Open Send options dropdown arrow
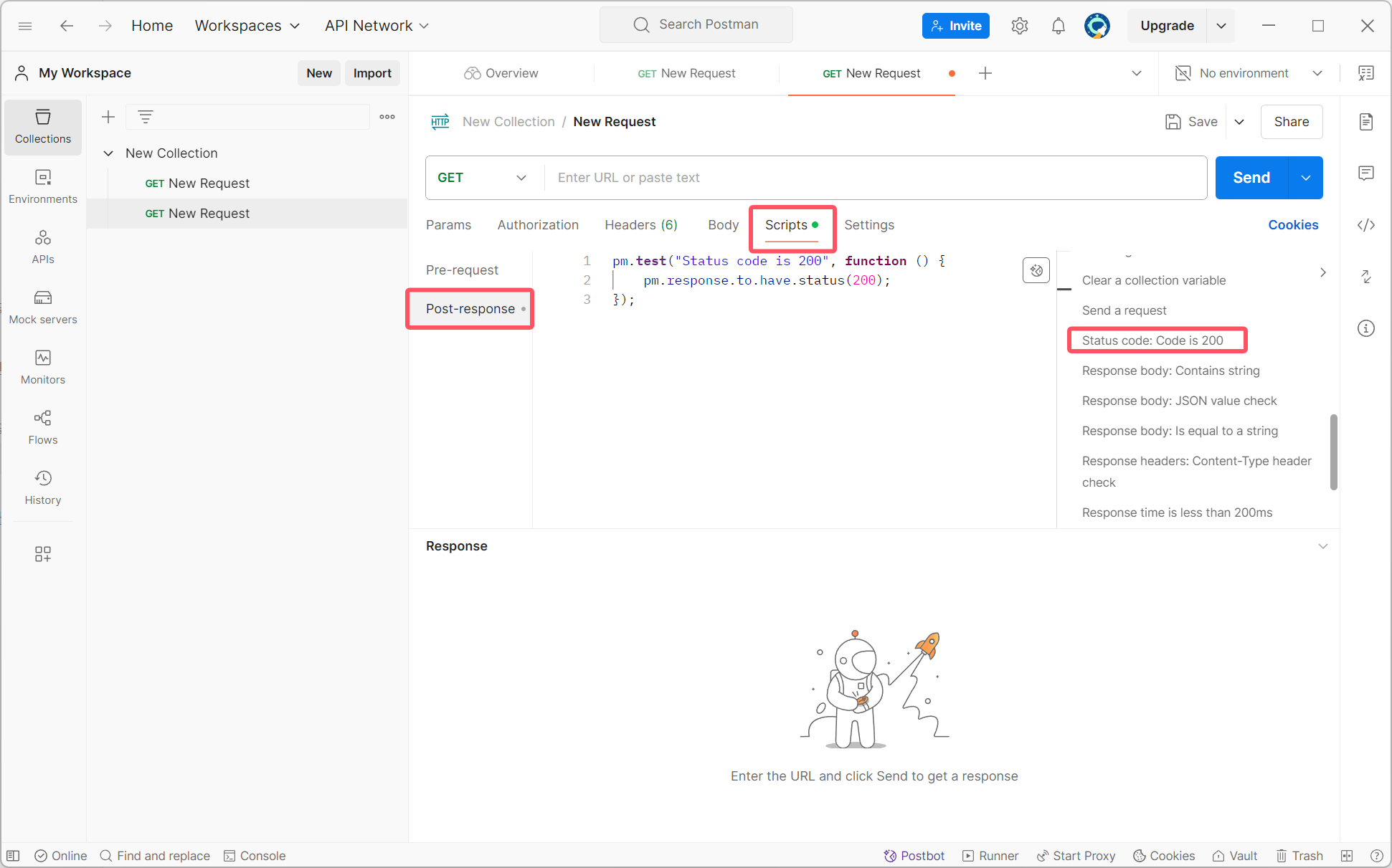The height and width of the screenshot is (868, 1392). (x=1306, y=178)
